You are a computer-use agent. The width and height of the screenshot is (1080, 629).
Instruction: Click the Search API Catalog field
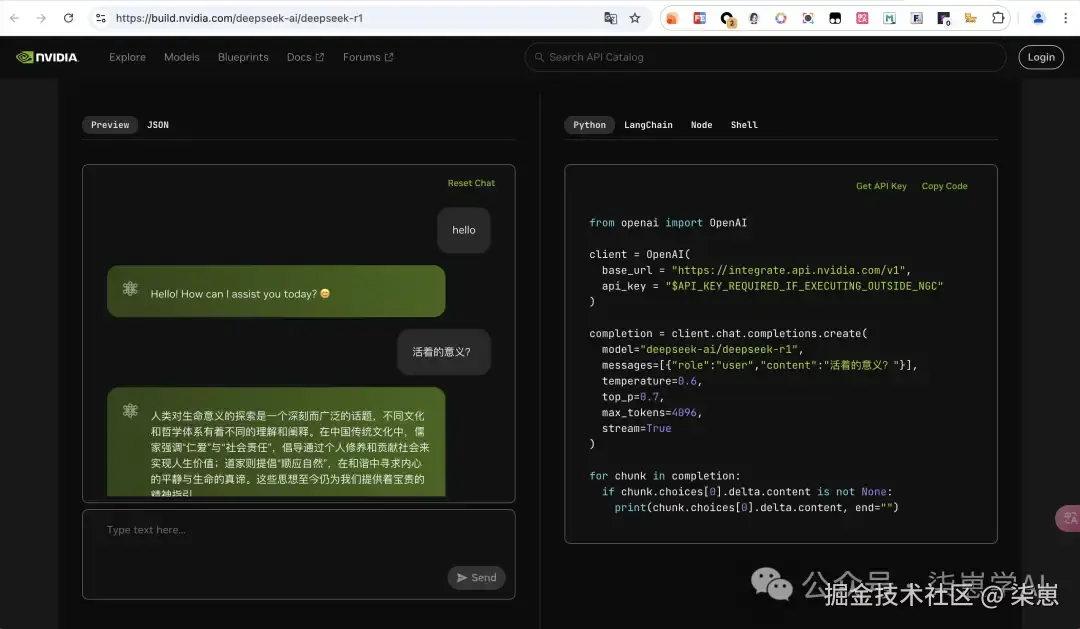point(765,57)
